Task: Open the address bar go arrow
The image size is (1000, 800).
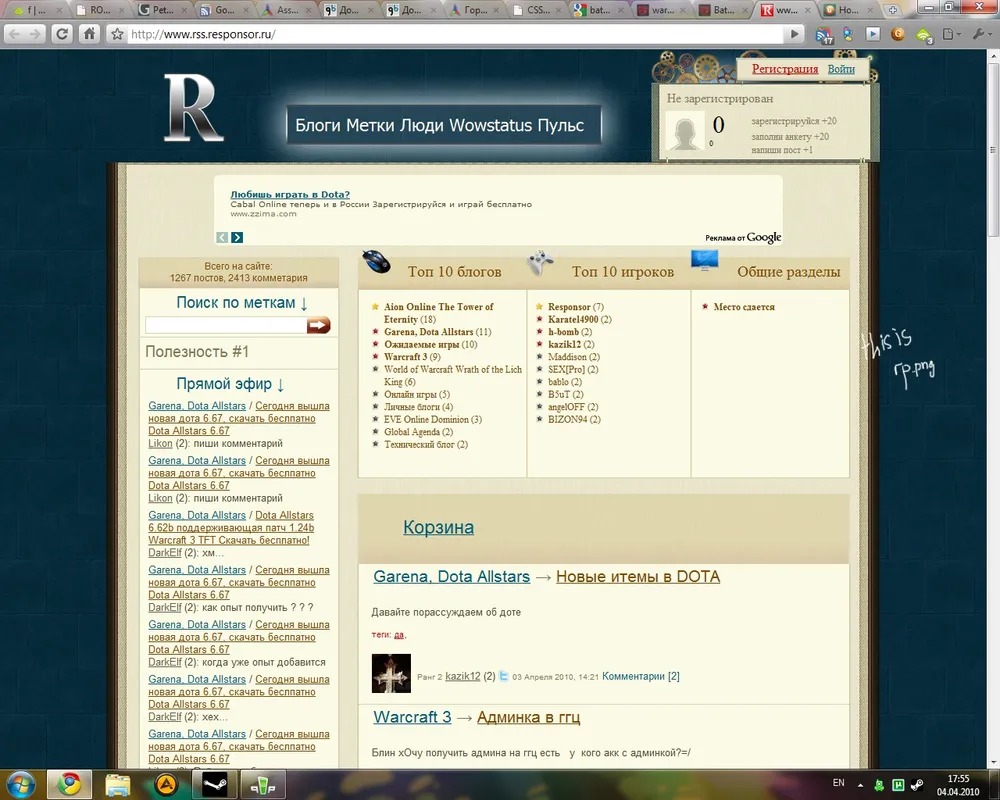Action: [795, 34]
